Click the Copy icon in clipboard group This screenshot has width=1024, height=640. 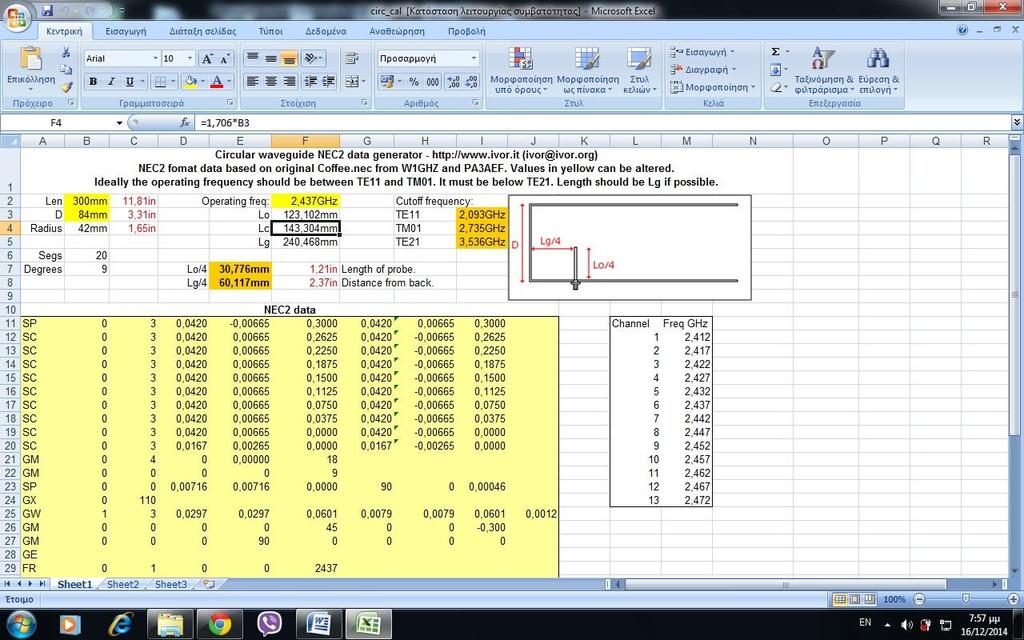[x=66, y=69]
